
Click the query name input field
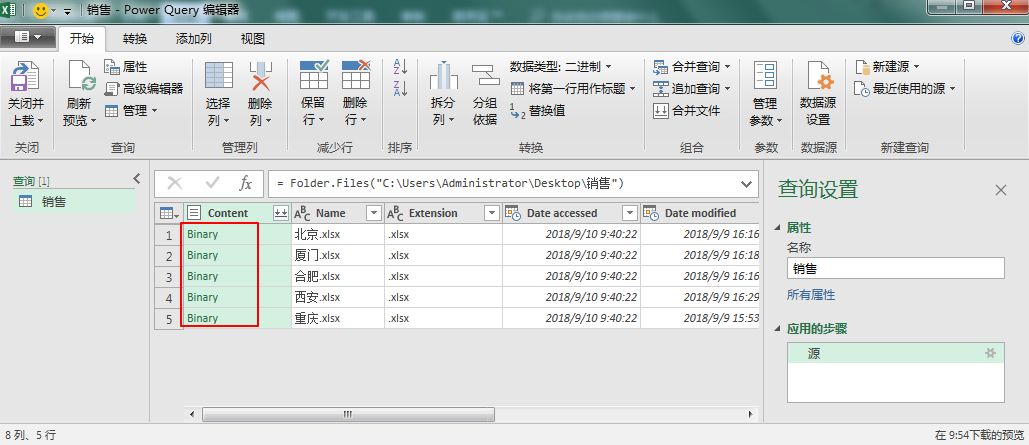[x=894, y=268]
